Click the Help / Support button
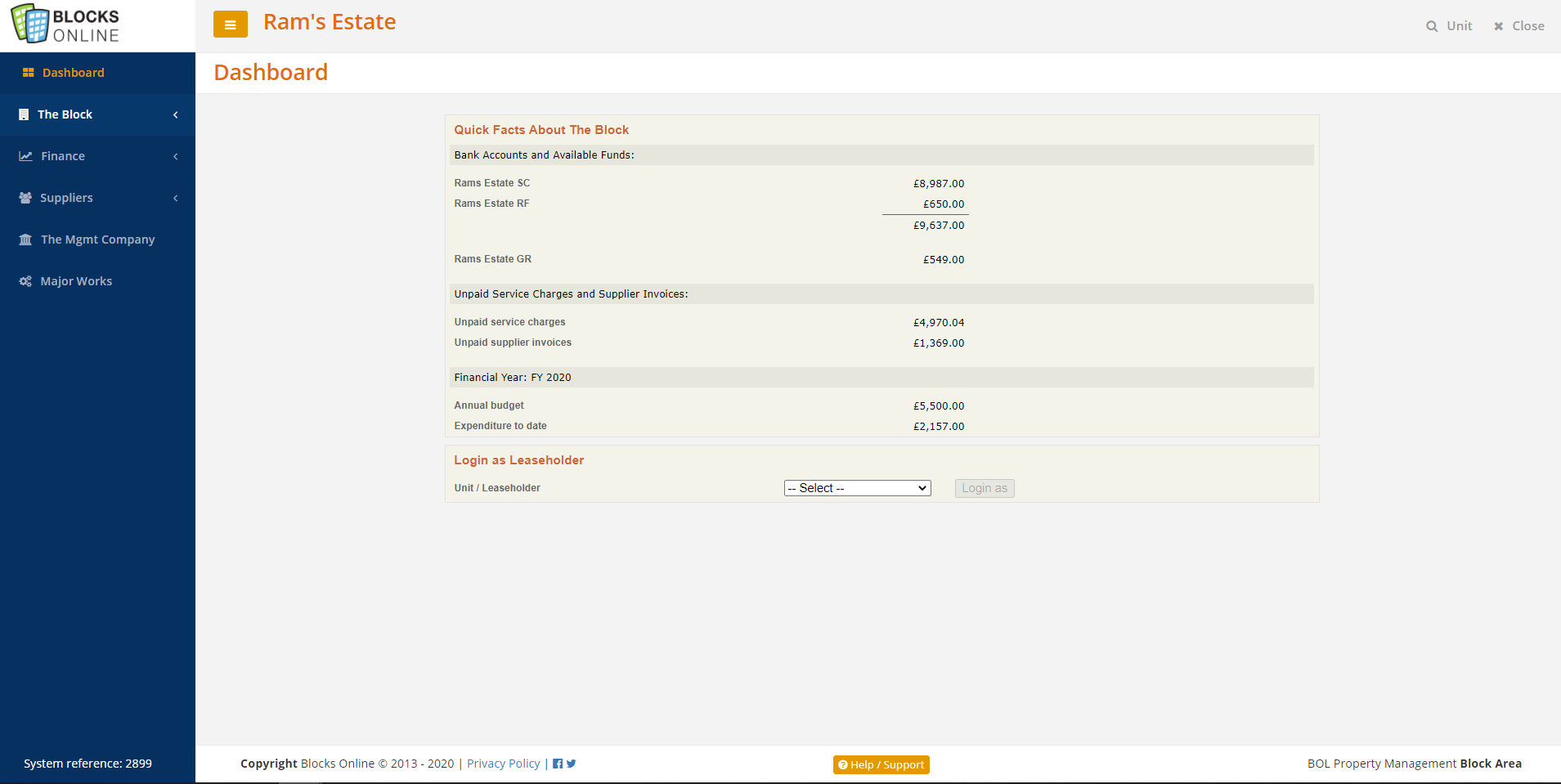Viewport: 1561px width, 784px height. click(x=880, y=764)
